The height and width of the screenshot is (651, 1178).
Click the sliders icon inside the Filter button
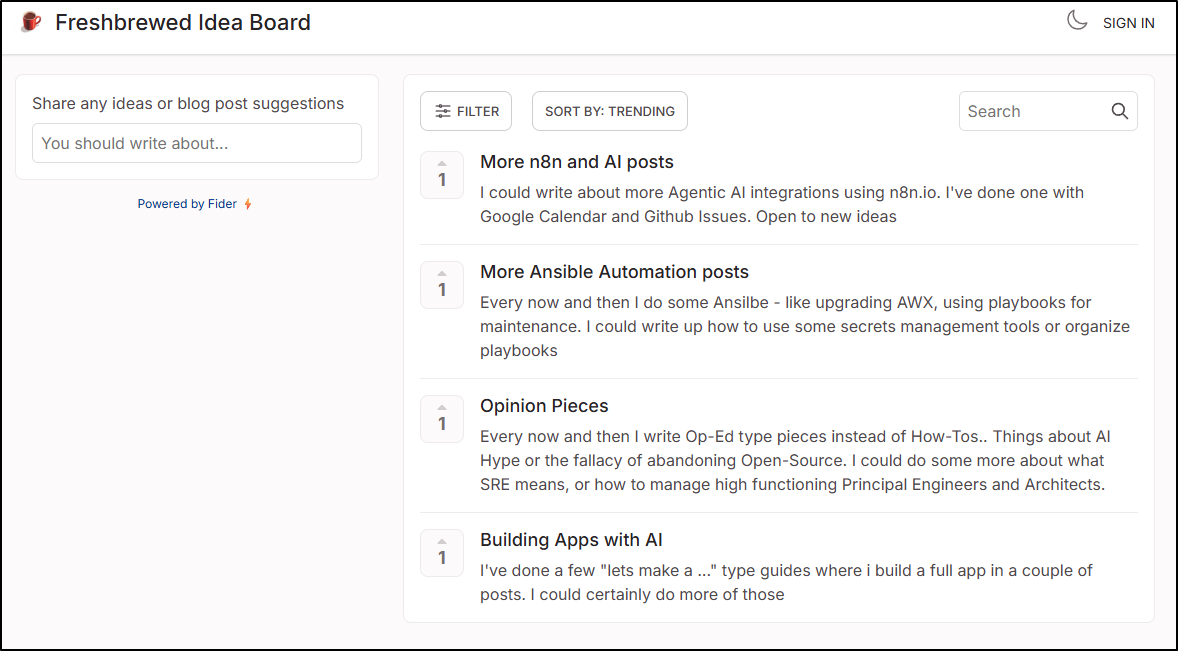tap(443, 111)
